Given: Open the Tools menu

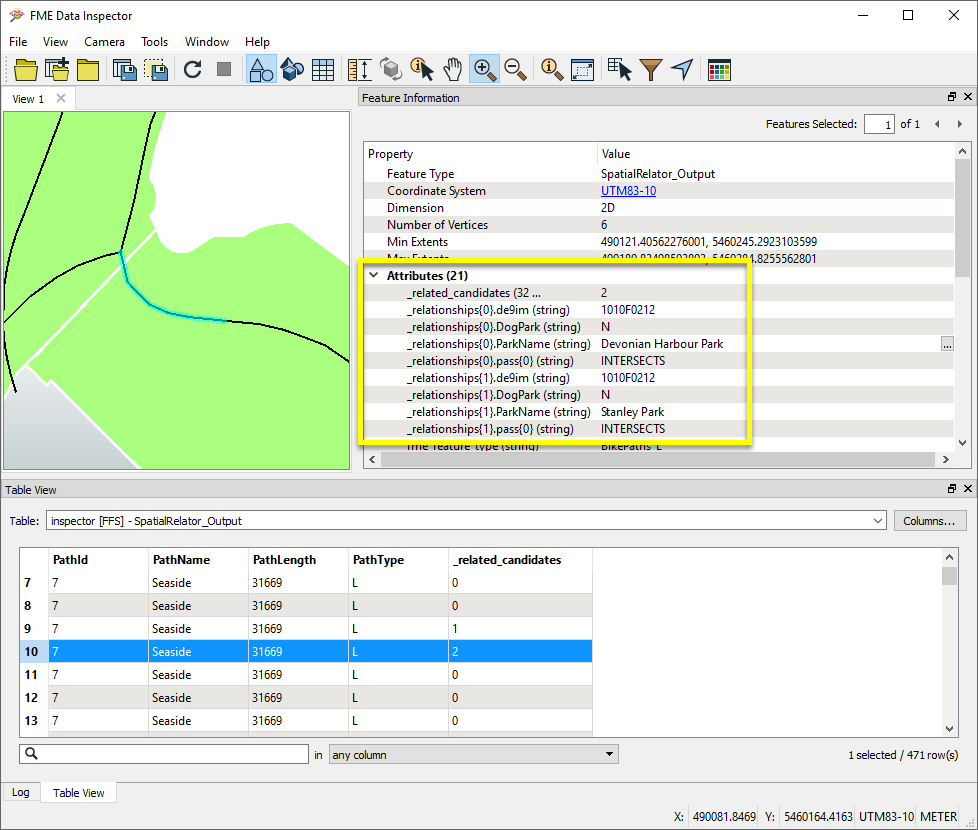Looking at the screenshot, I should (154, 42).
